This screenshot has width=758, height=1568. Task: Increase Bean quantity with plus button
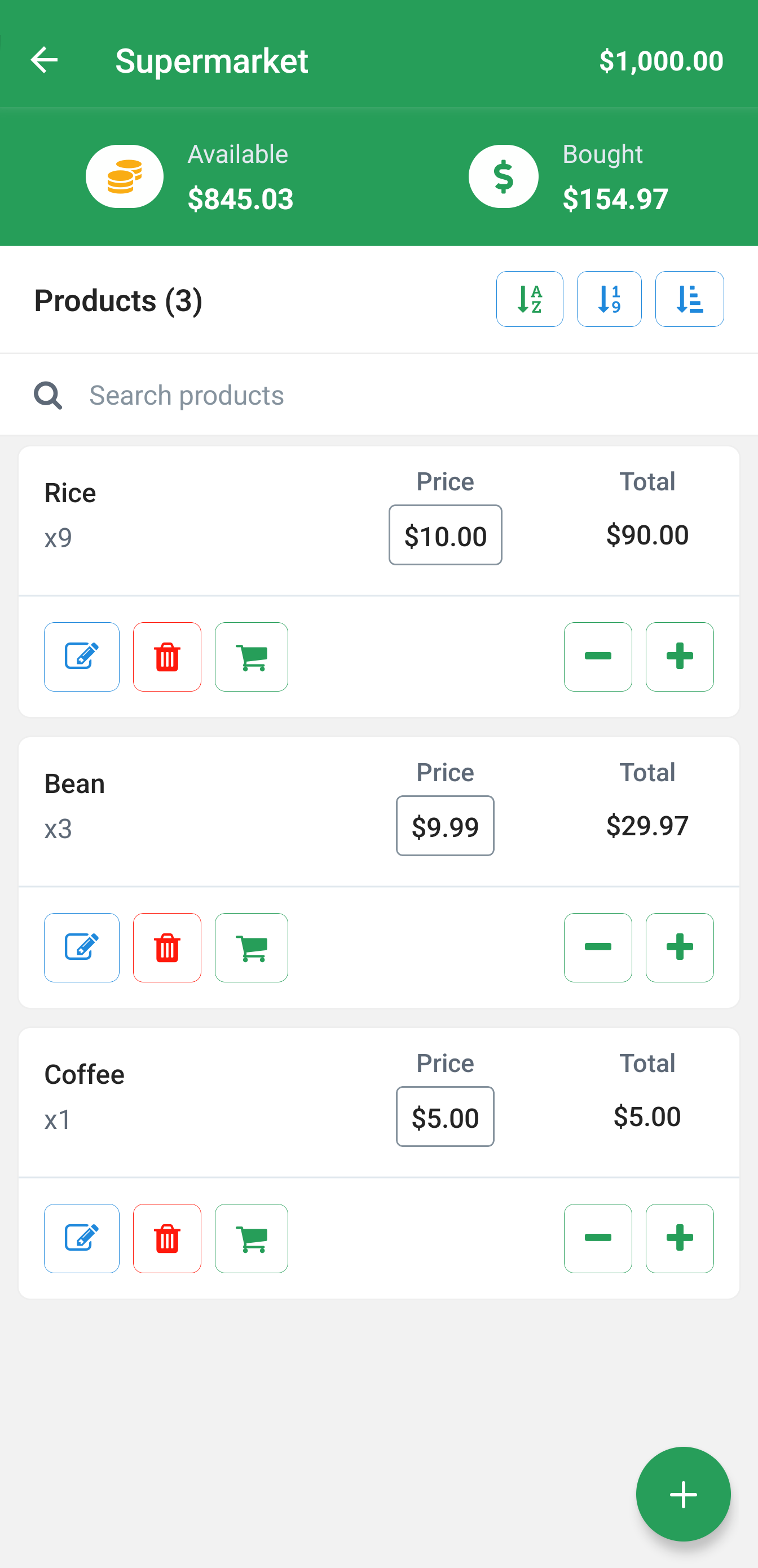680,948
